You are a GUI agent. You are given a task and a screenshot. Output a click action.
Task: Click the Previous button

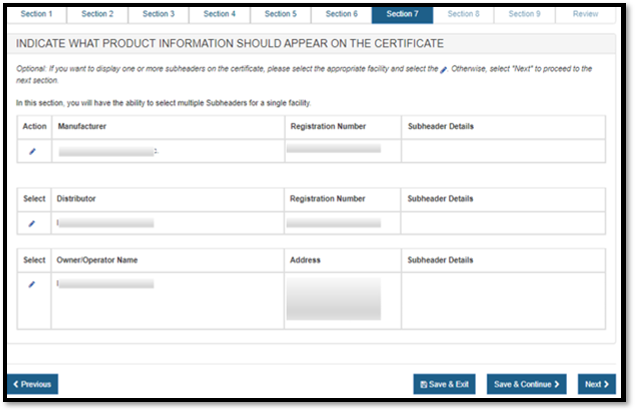click(x=33, y=384)
